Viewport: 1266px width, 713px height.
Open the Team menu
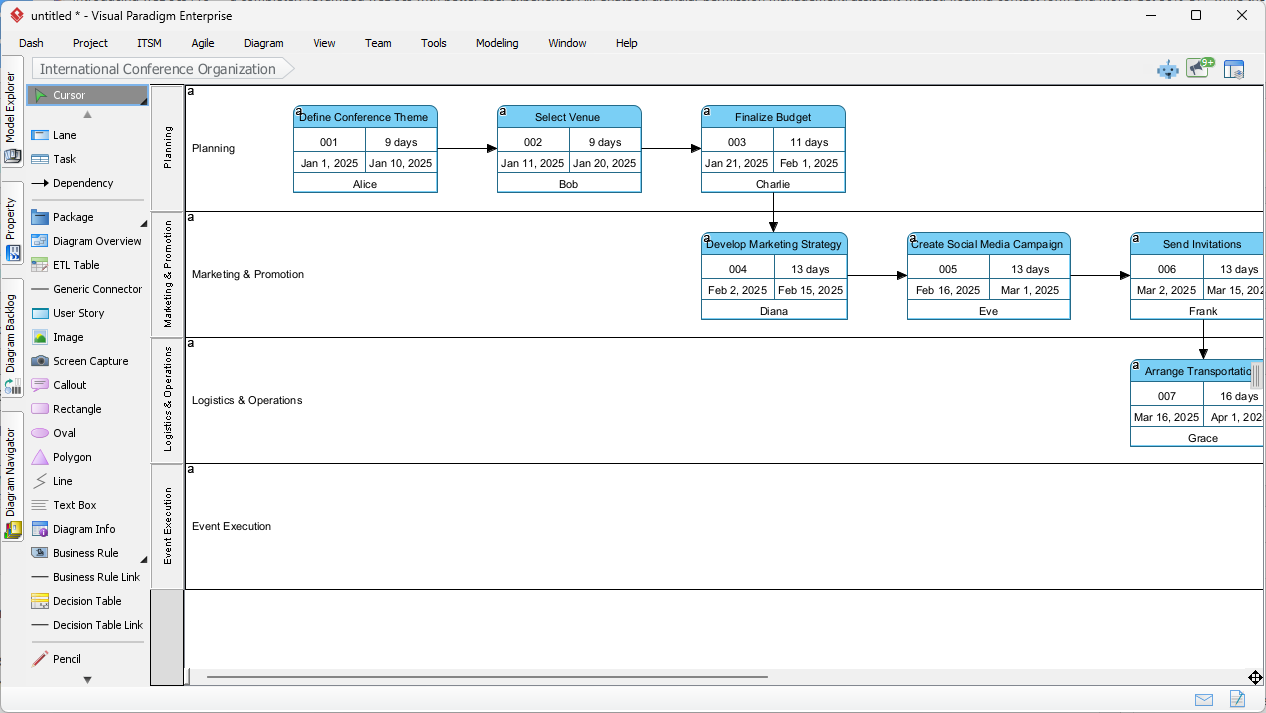coord(378,43)
